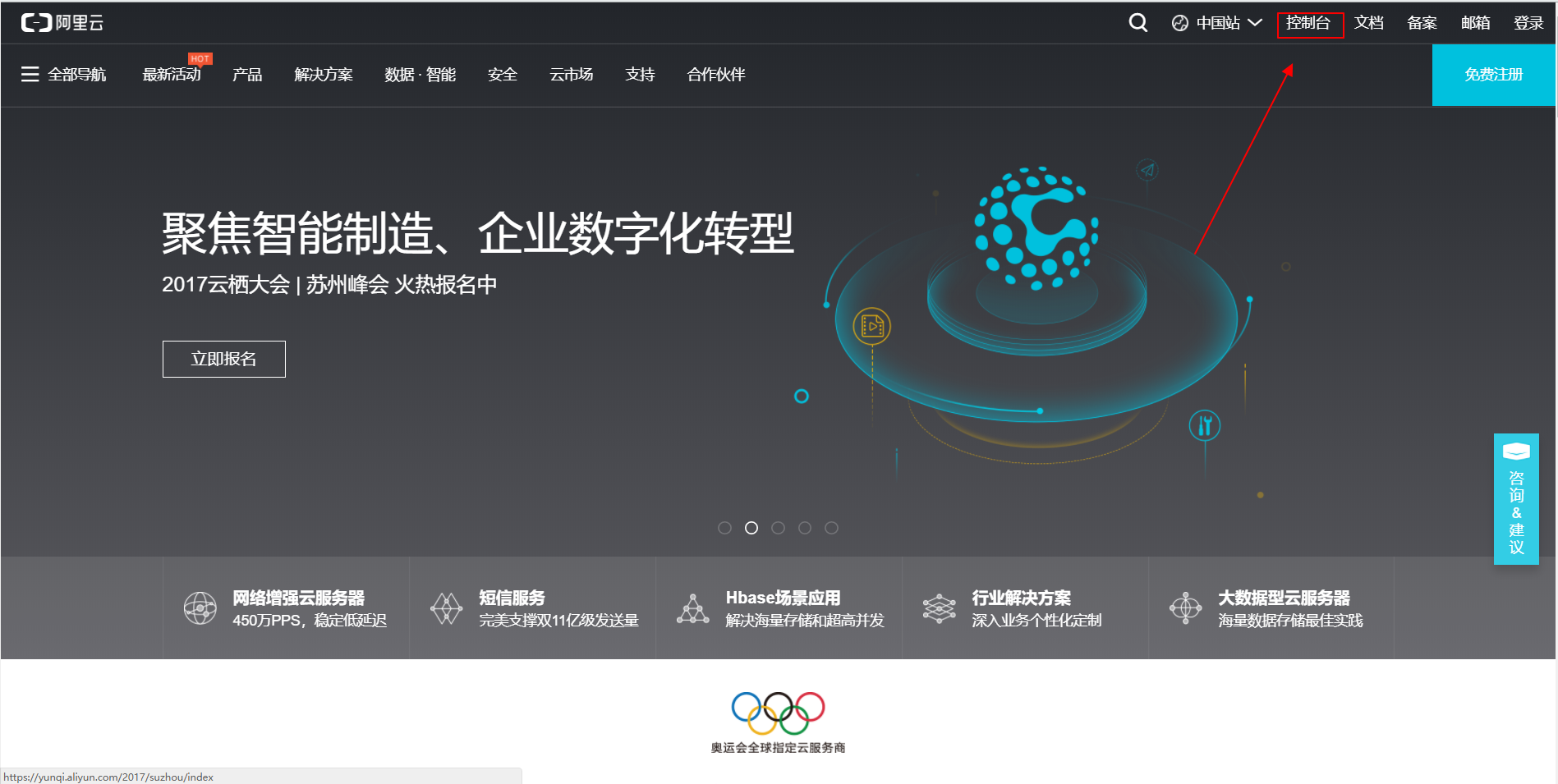
Task: Select the first carousel slide dot
Action: (724, 528)
